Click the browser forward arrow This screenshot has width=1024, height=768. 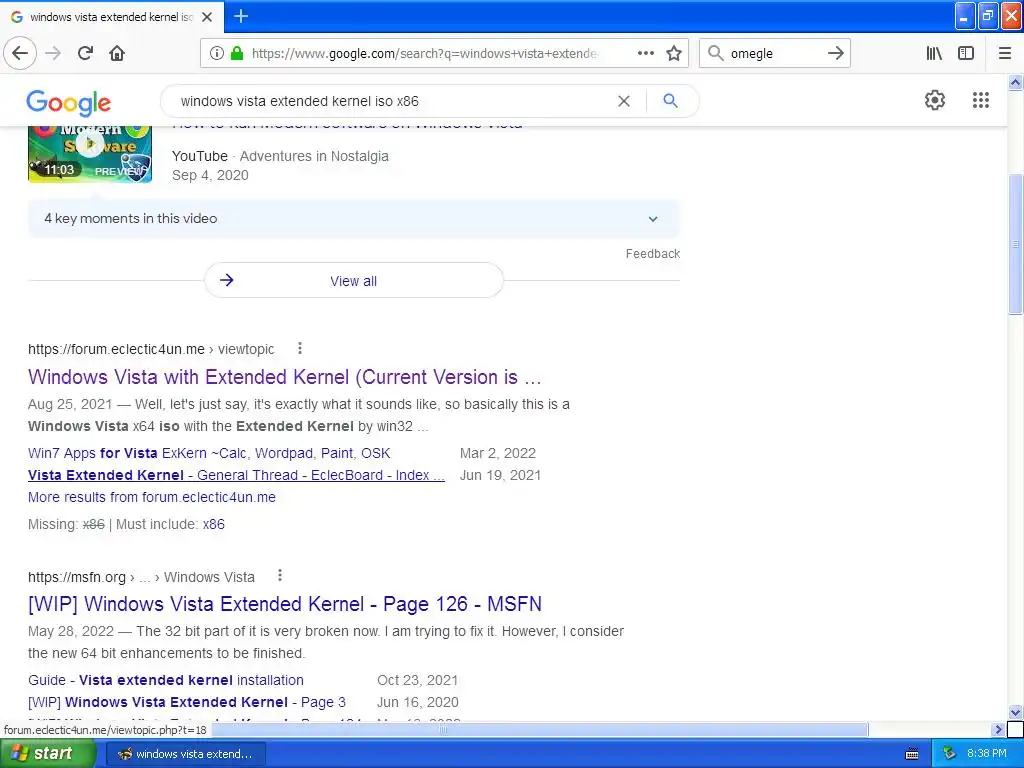pyautogui.click(x=53, y=53)
